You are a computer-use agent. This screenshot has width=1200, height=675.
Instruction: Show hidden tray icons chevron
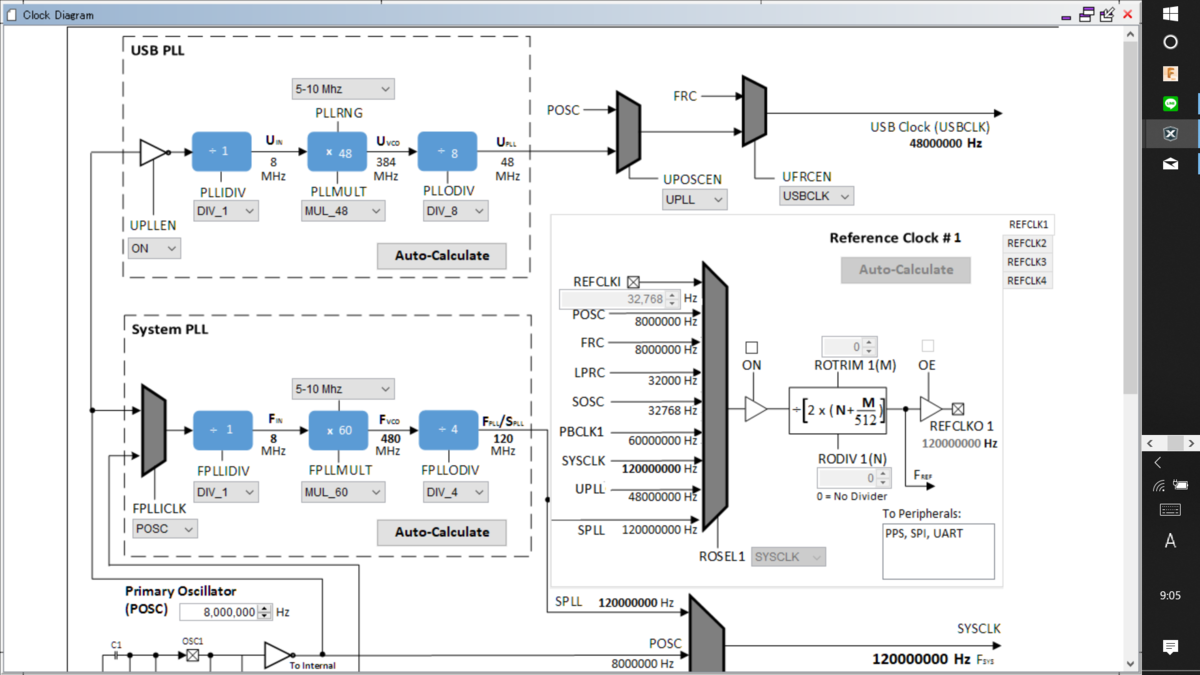tap(1158, 463)
